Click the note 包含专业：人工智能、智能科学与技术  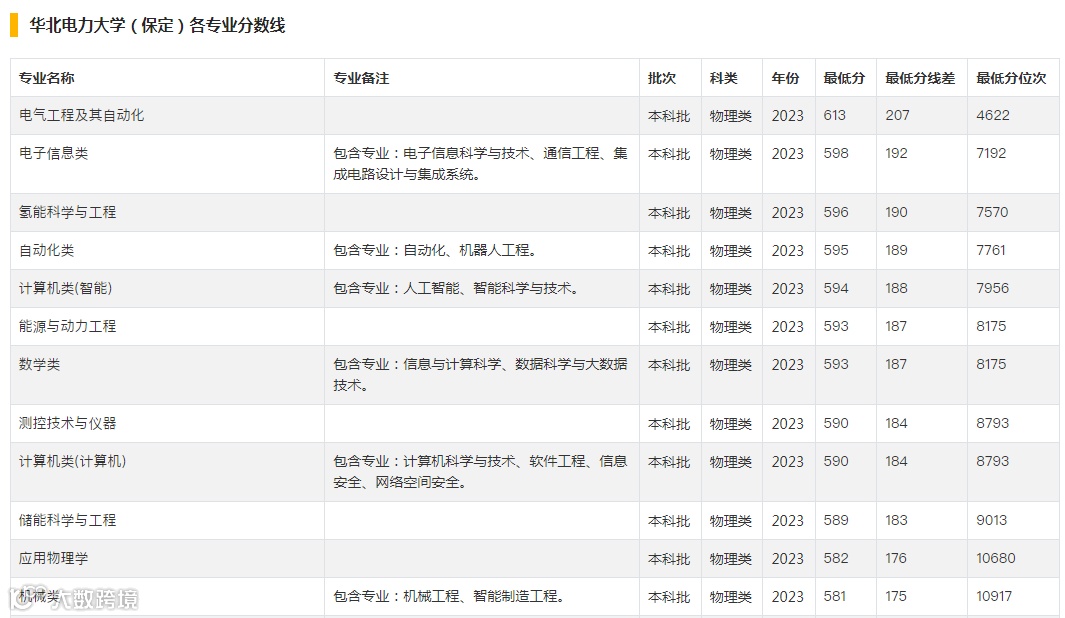coord(456,289)
